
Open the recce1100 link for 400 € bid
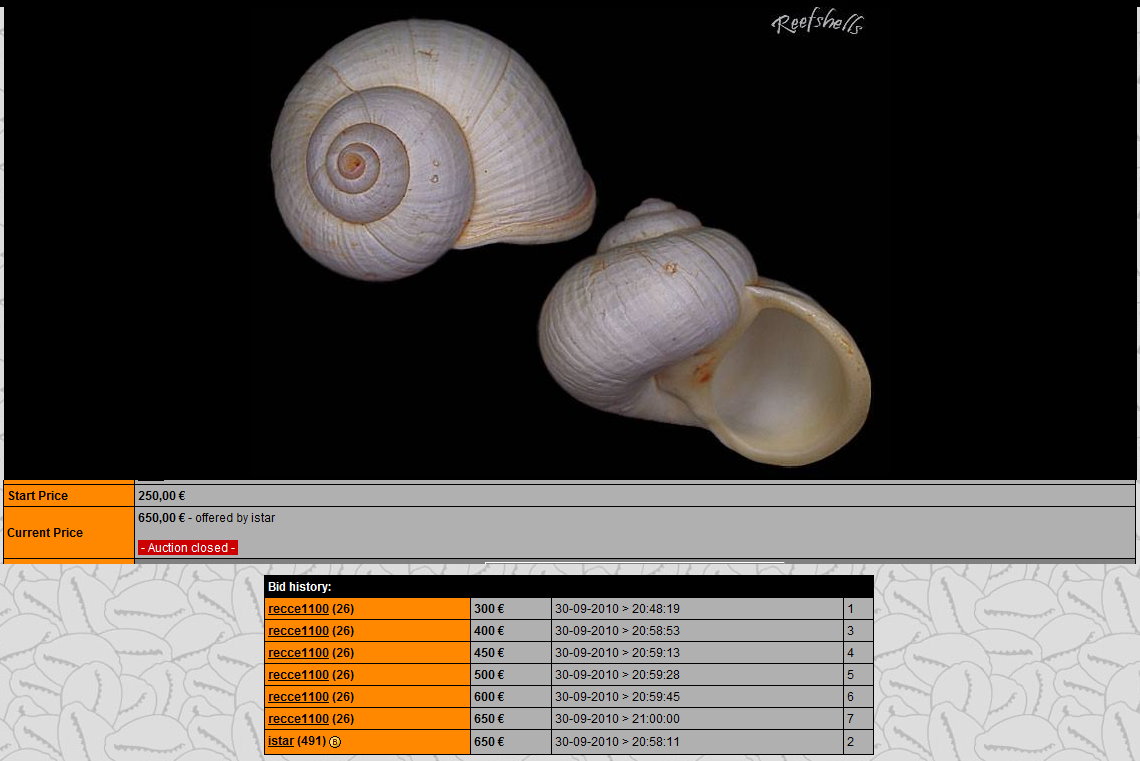[x=298, y=631]
